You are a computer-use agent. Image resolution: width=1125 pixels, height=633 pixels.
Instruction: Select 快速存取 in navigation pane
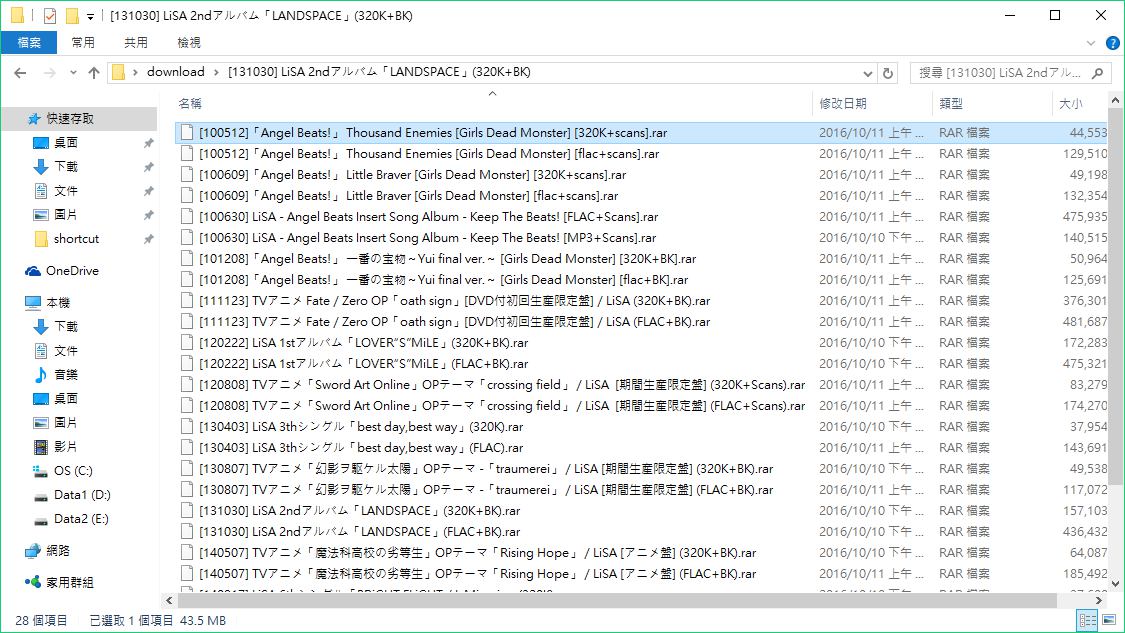(x=70, y=118)
